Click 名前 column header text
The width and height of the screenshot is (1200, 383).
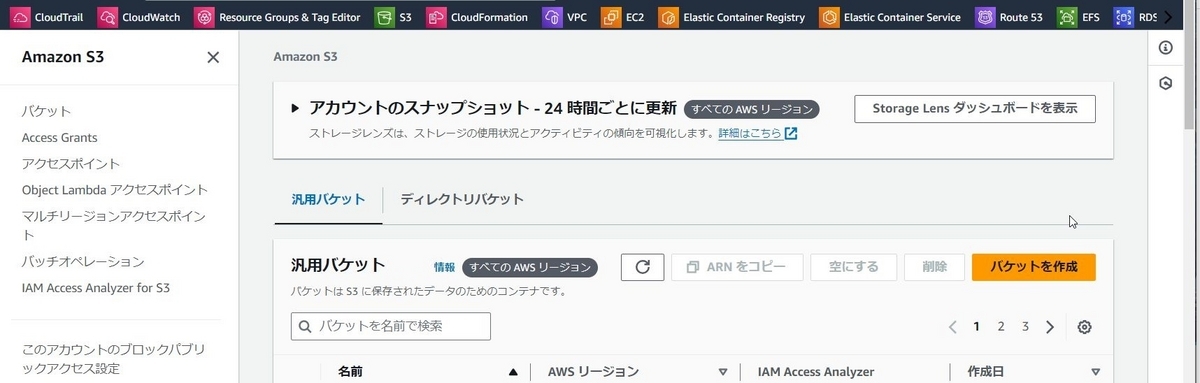click(351, 372)
